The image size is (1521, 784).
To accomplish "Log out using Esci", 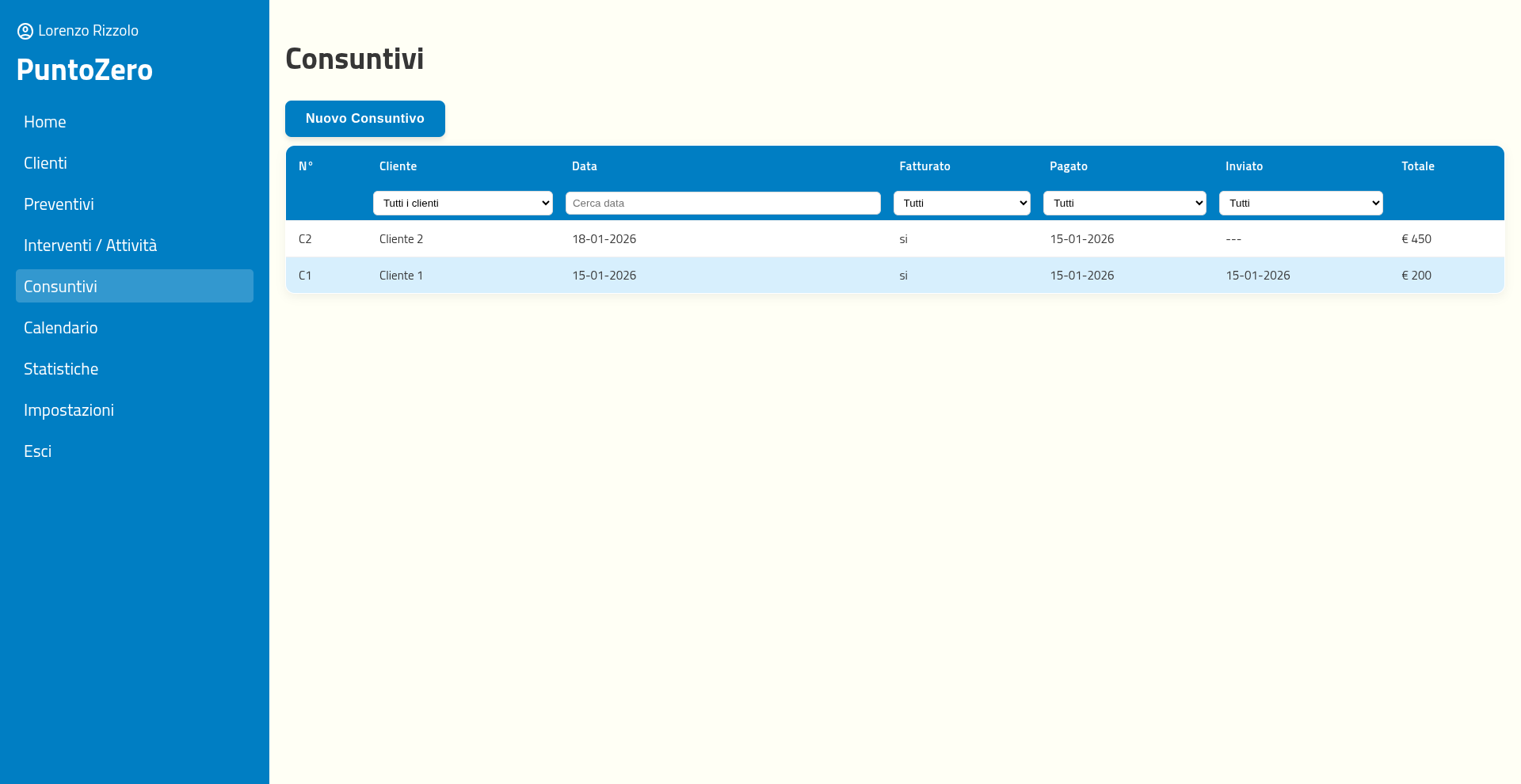I will [x=37, y=451].
